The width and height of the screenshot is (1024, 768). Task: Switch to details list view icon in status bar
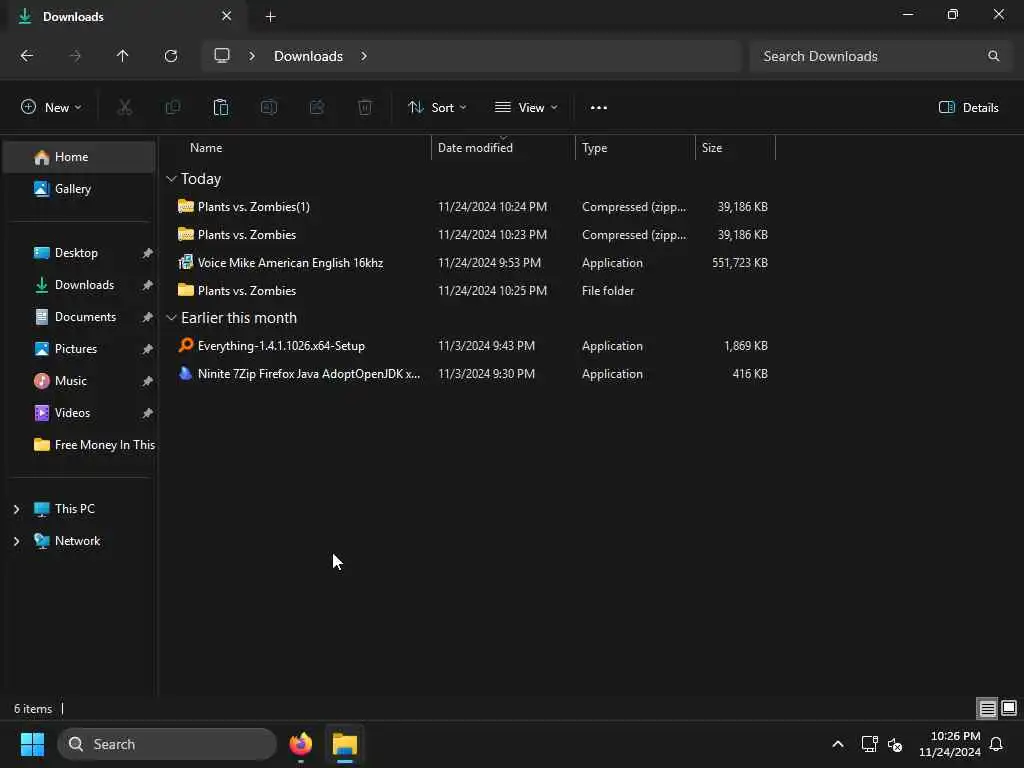987,708
